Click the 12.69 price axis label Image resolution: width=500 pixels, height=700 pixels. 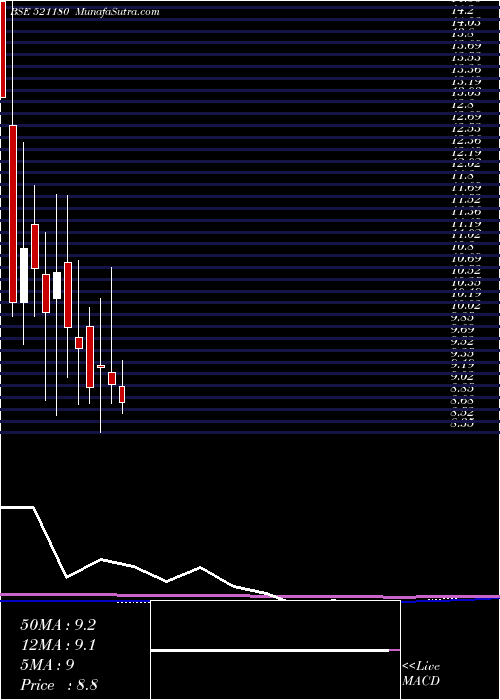pos(466,117)
